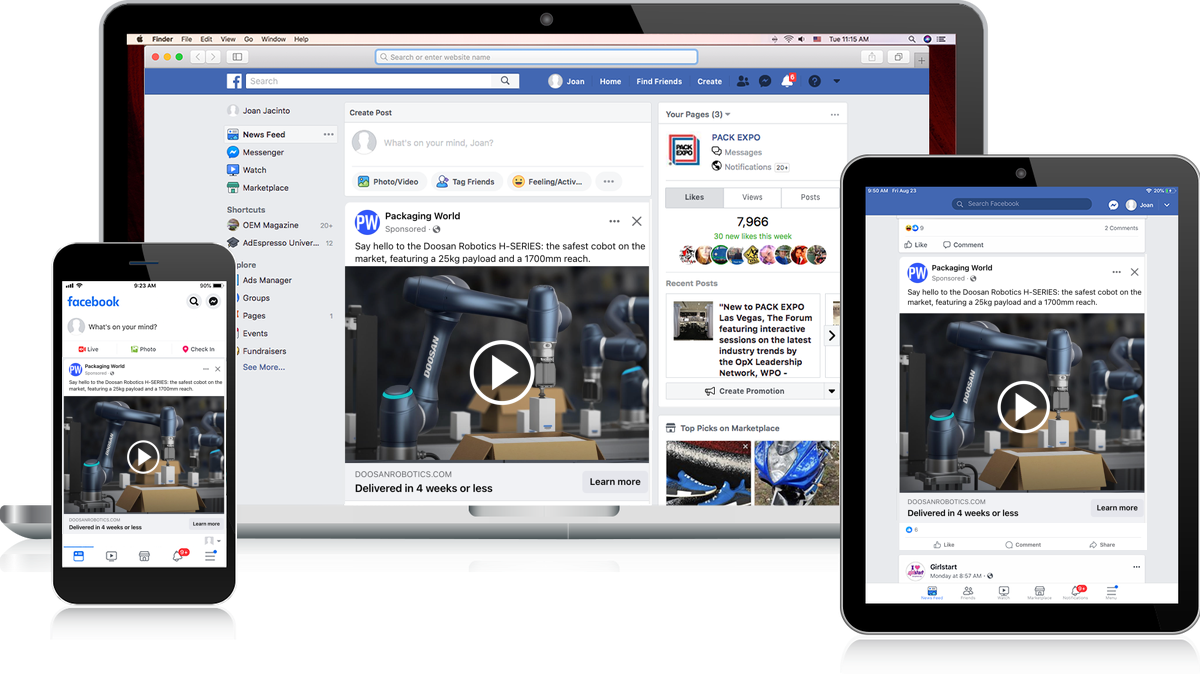
Task: Click the search magnifier in laptop Facebook bar
Action: pos(503,81)
